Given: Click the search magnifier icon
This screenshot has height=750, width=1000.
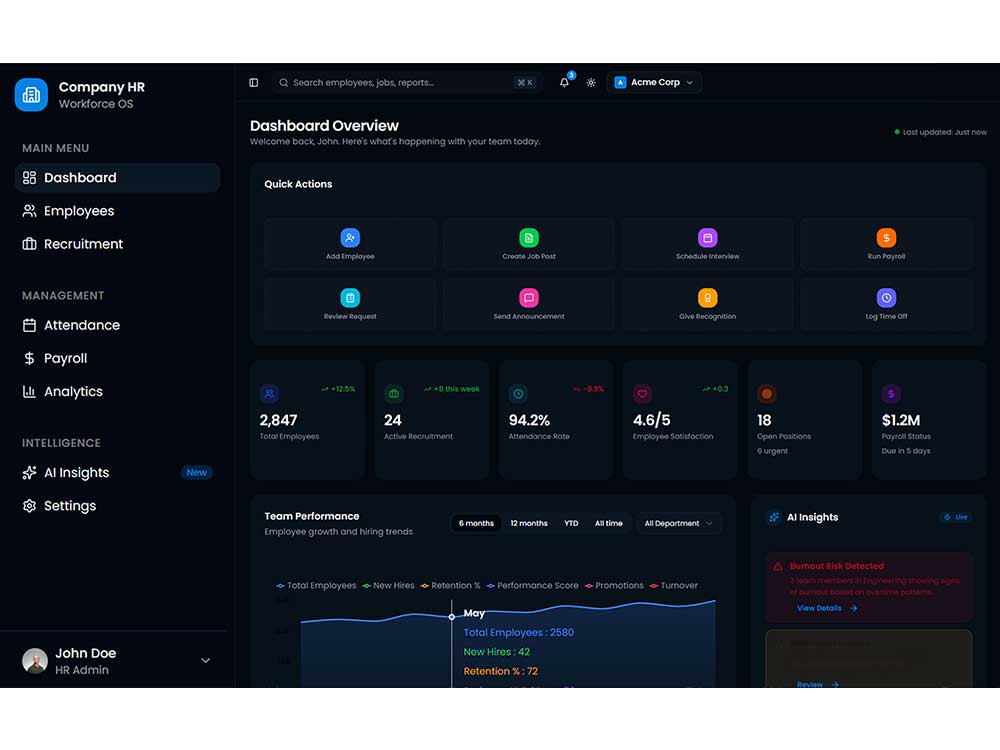Looking at the screenshot, I should point(284,82).
